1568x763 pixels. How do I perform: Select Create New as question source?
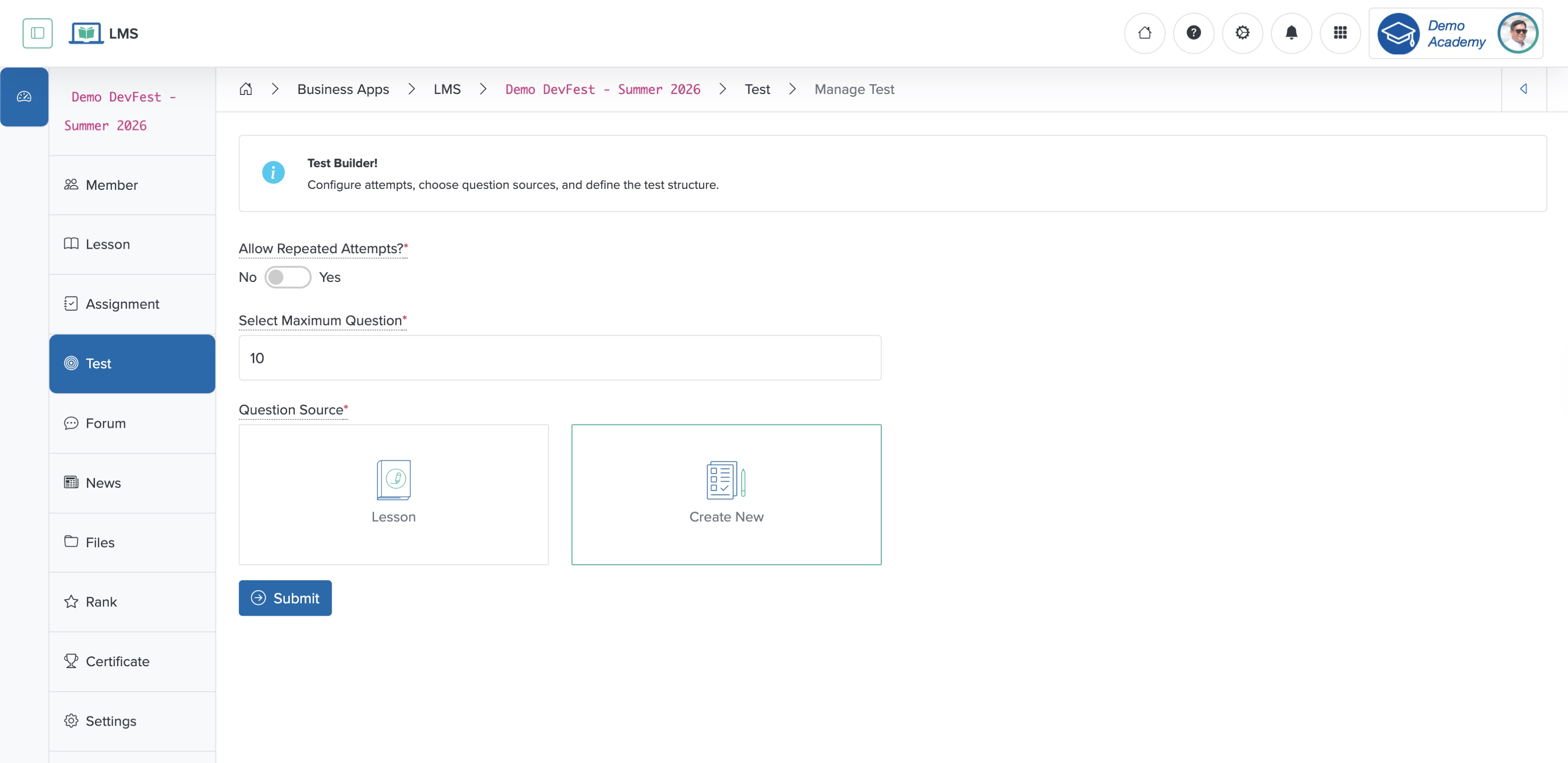pyautogui.click(x=726, y=494)
